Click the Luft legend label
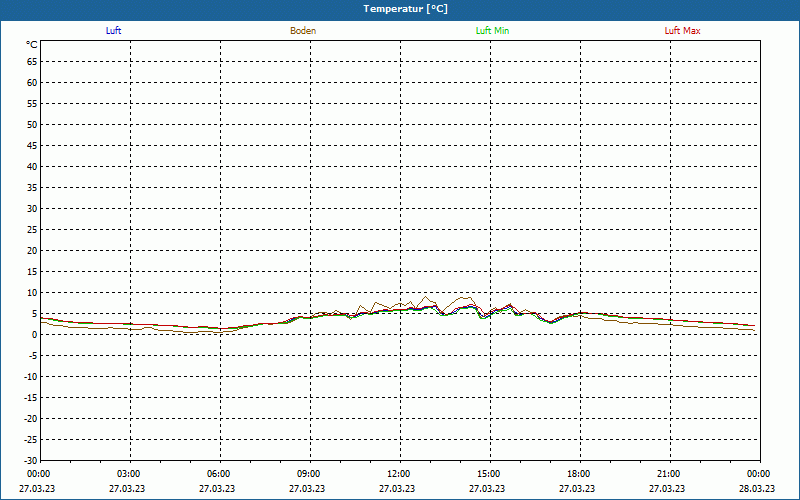This screenshot has width=800, height=500. pos(113,31)
